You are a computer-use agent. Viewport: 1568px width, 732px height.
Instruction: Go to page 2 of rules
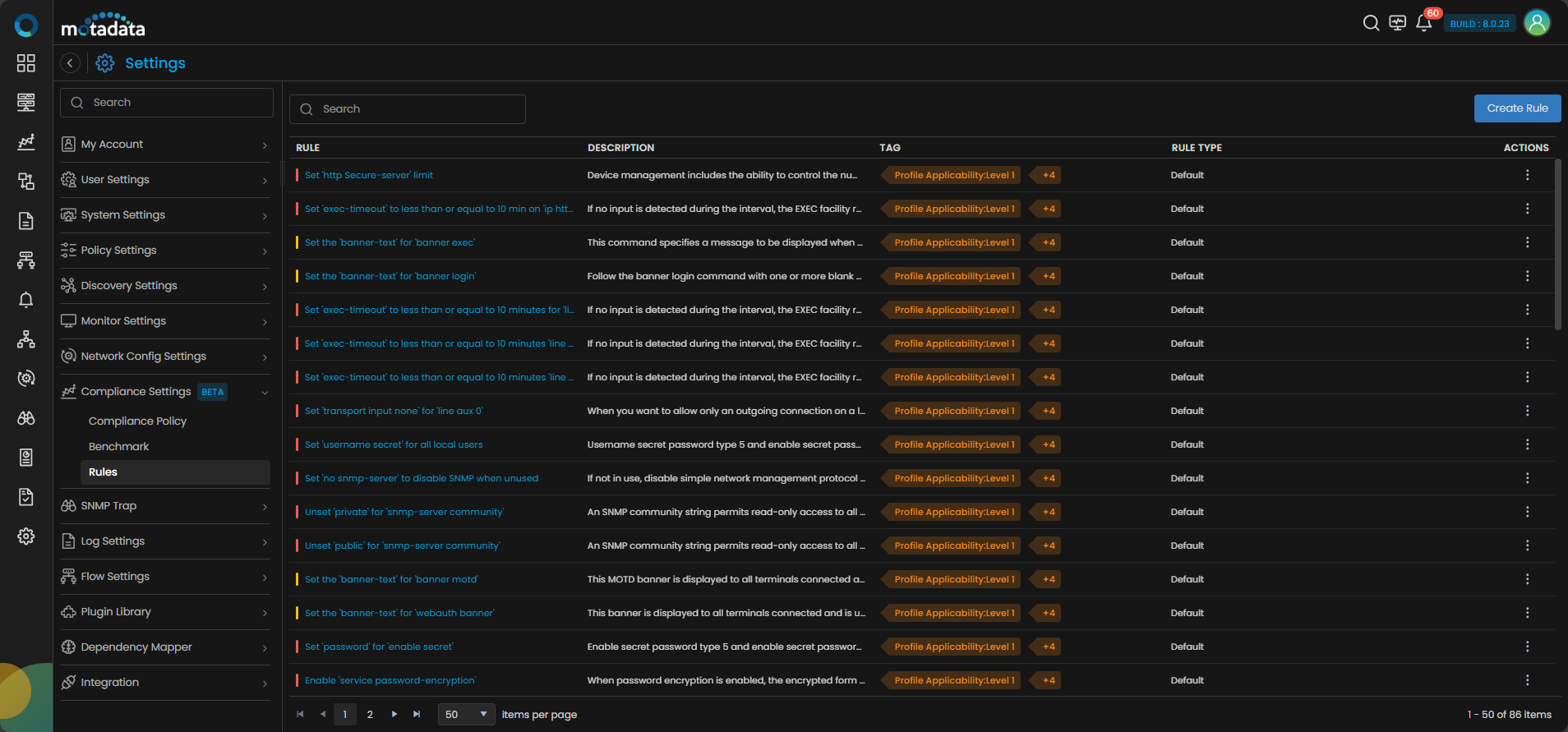pyautogui.click(x=370, y=714)
